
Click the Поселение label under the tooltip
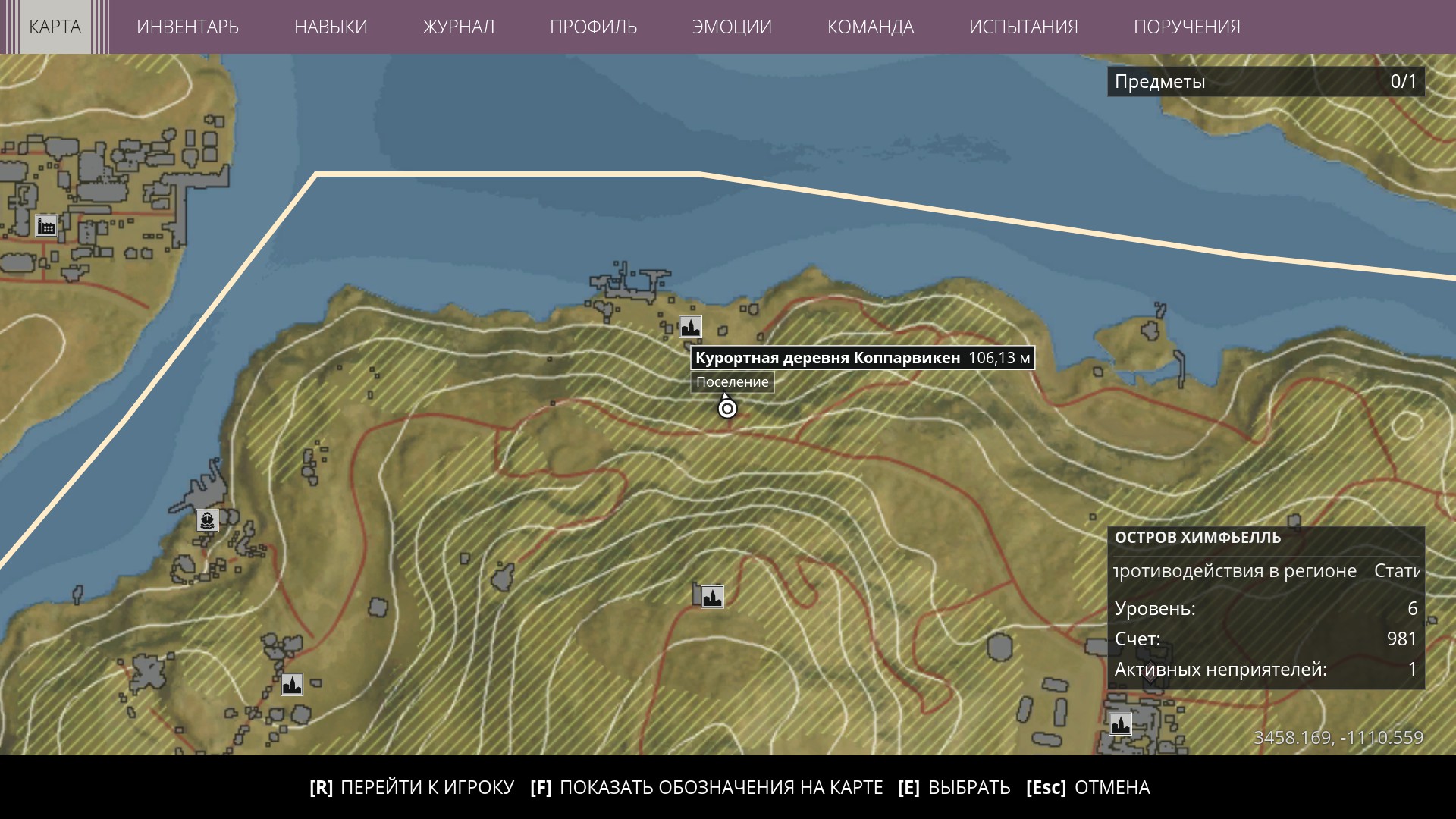point(733,382)
